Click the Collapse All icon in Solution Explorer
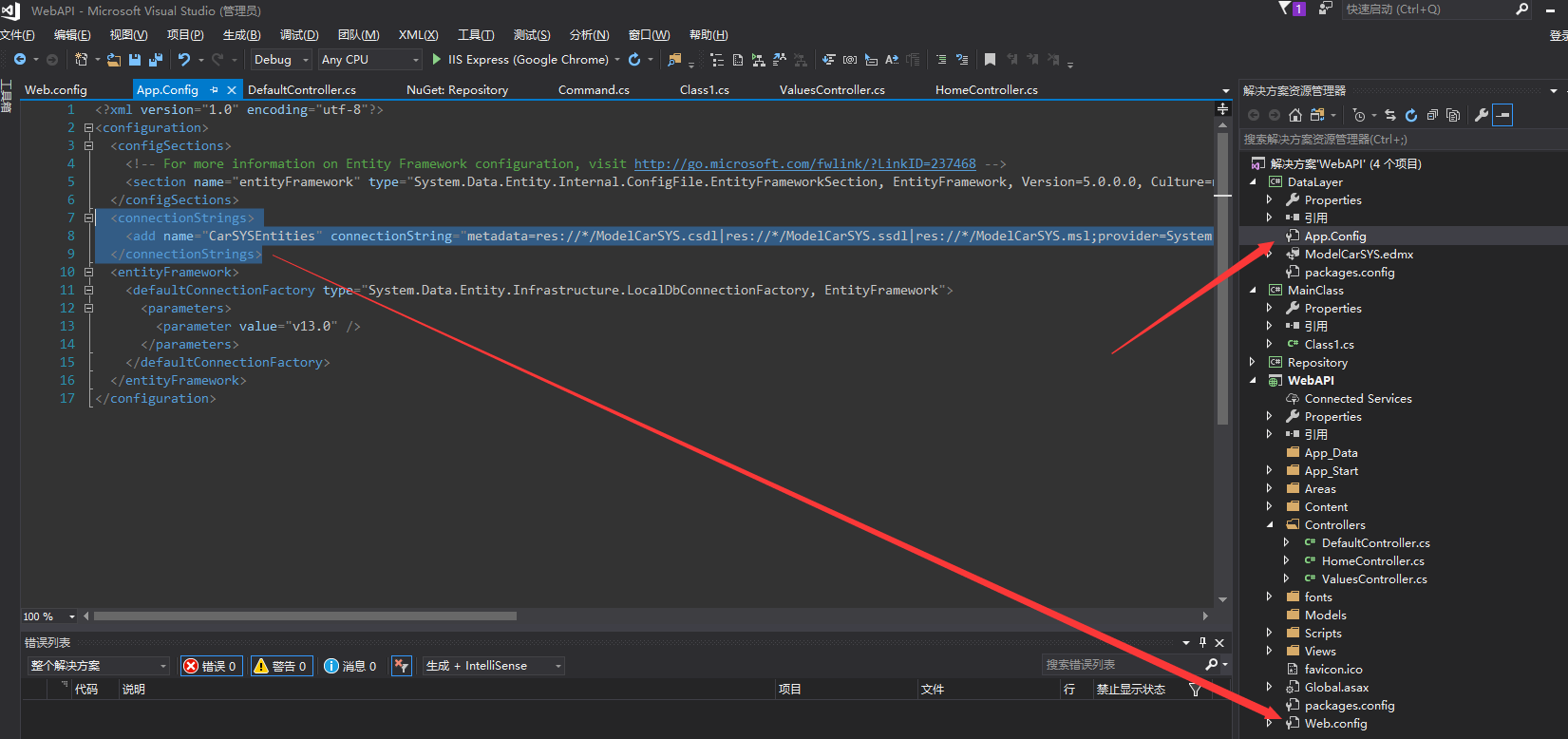The height and width of the screenshot is (739, 1568). (x=1432, y=115)
